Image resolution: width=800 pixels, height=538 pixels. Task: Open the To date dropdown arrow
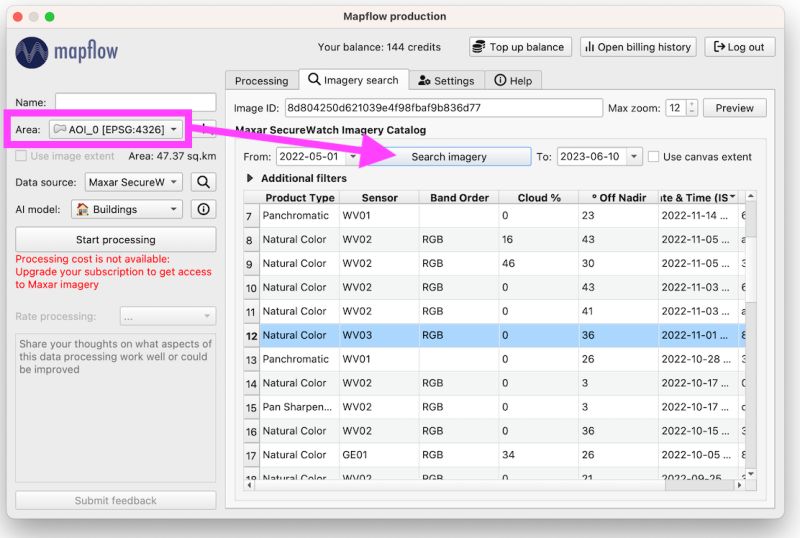pyautogui.click(x=633, y=157)
